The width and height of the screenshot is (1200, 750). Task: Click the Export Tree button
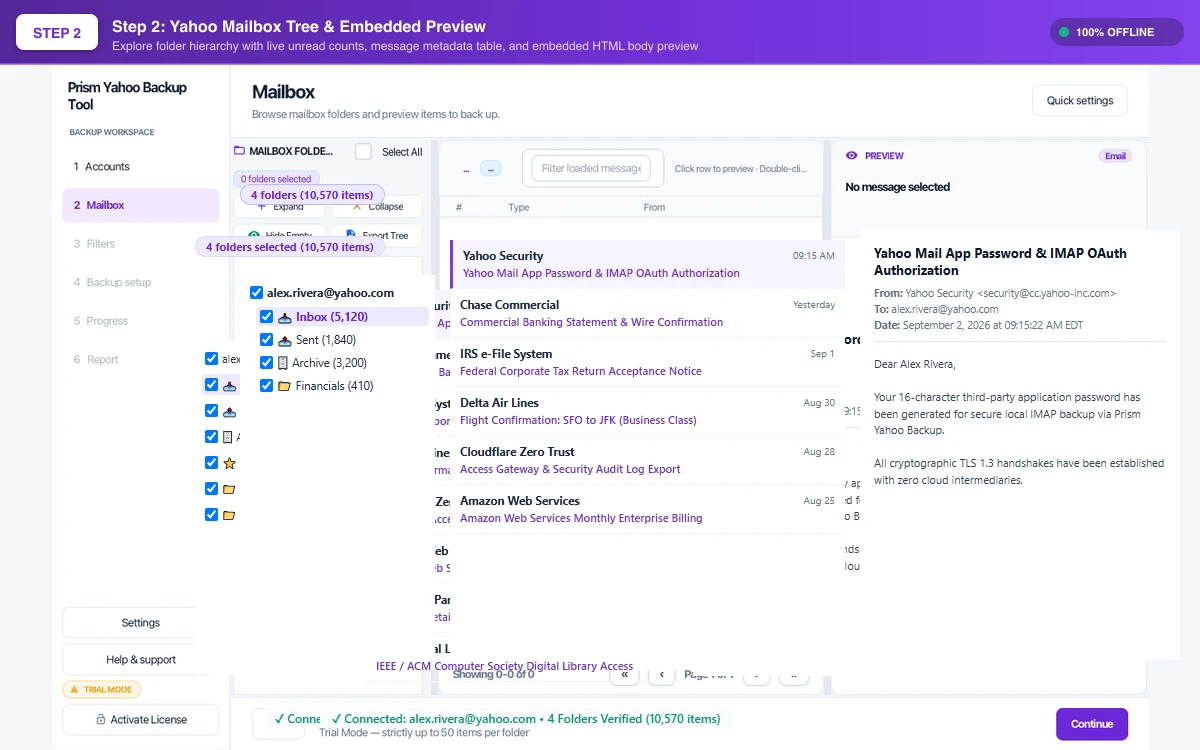pos(377,236)
